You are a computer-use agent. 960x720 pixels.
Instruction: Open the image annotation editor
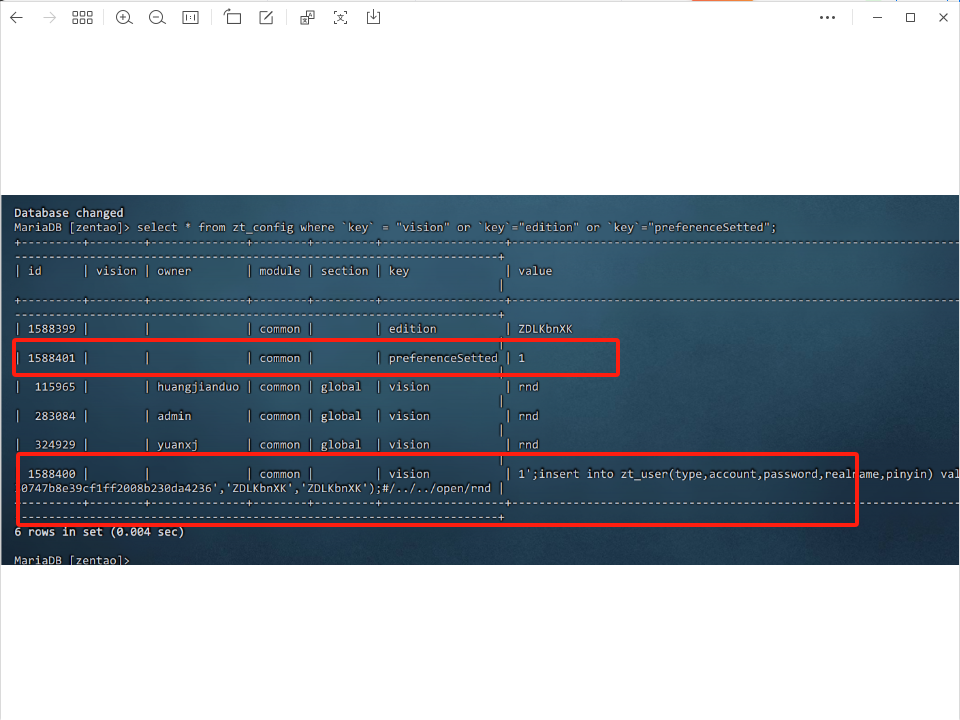tap(265, 17)
